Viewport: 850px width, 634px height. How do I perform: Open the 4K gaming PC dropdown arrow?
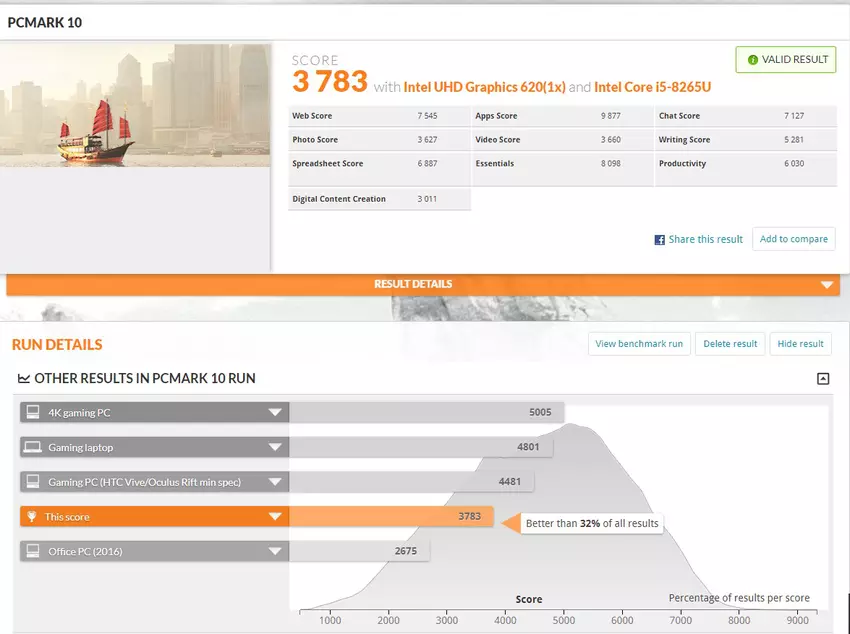274,412
